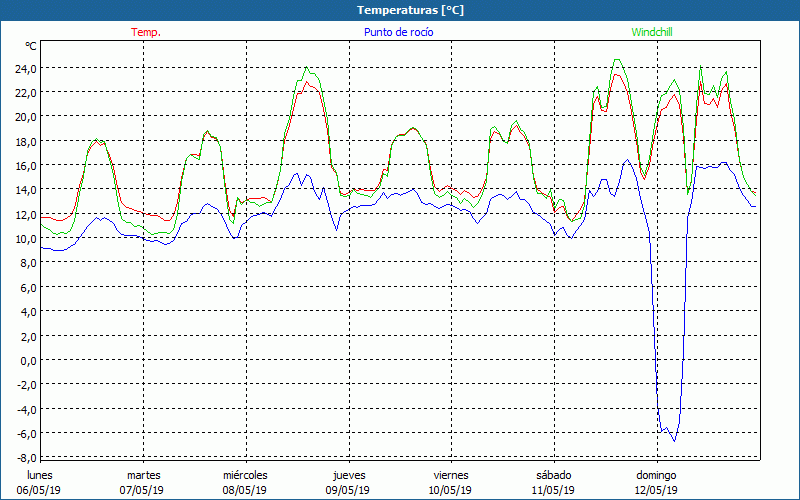800x500 pixels.
Task: Select the green Windchill legend label
Action: click(x=652, y=32)
